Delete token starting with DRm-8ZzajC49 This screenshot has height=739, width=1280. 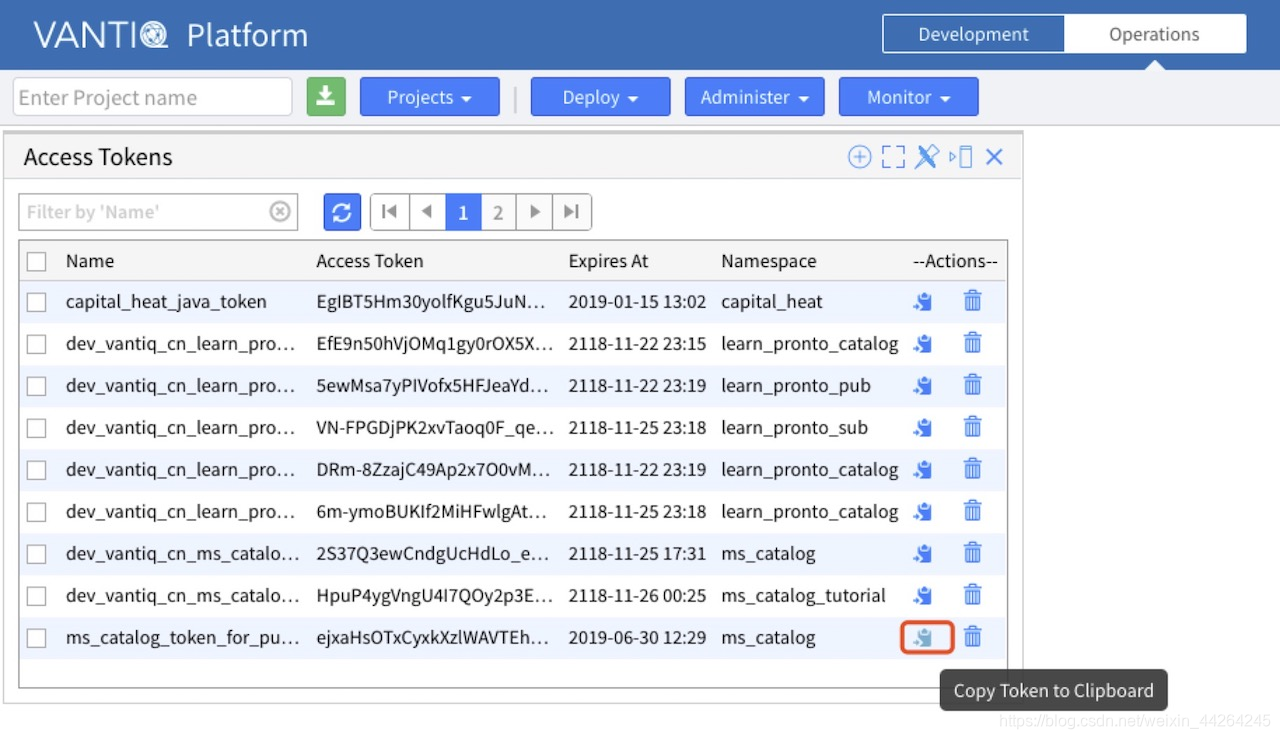(972, 469)
